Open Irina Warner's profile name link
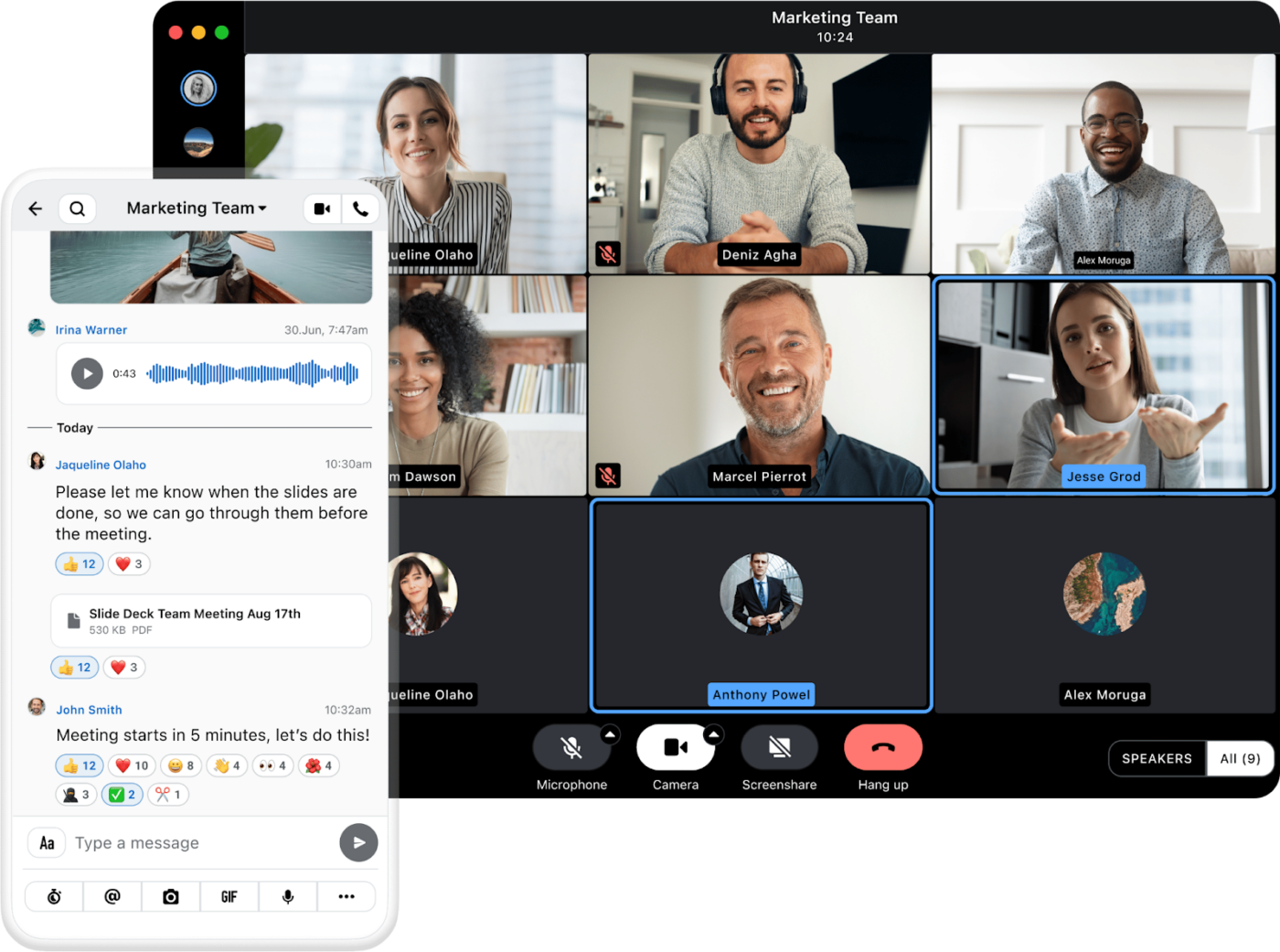 point(91,330)
